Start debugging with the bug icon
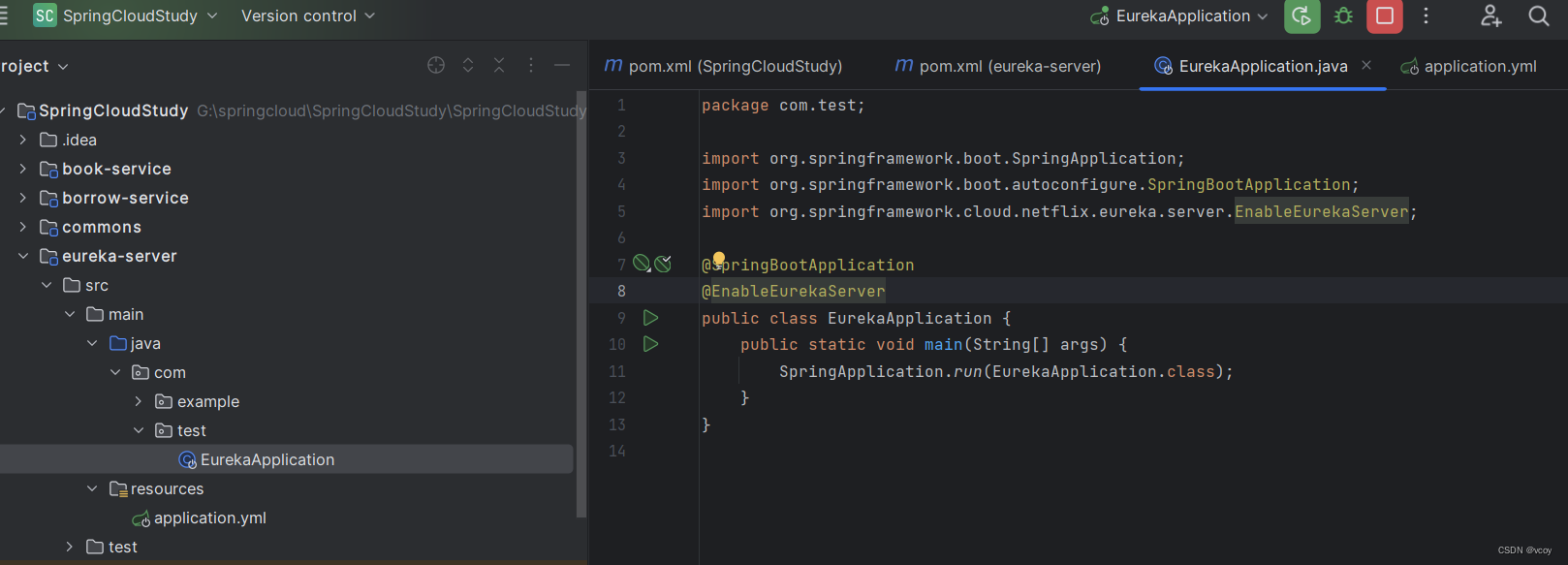 tap(1343, 16)
